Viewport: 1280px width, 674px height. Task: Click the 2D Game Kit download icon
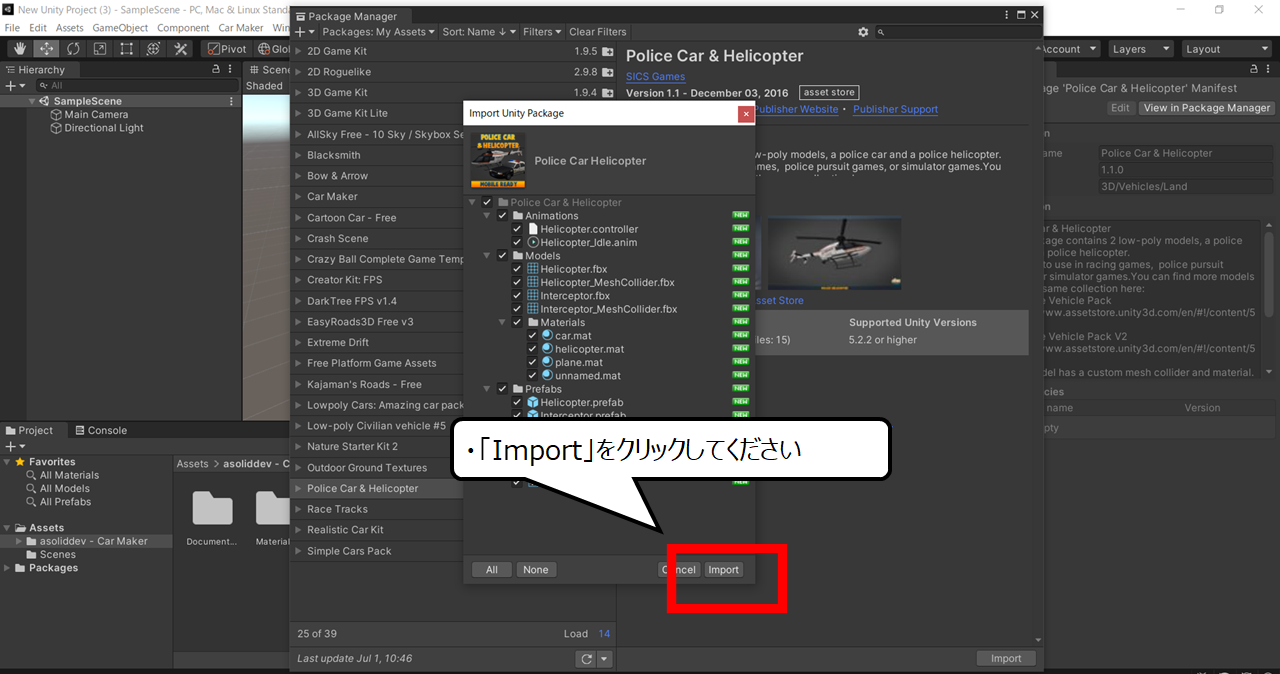(607, 51)
